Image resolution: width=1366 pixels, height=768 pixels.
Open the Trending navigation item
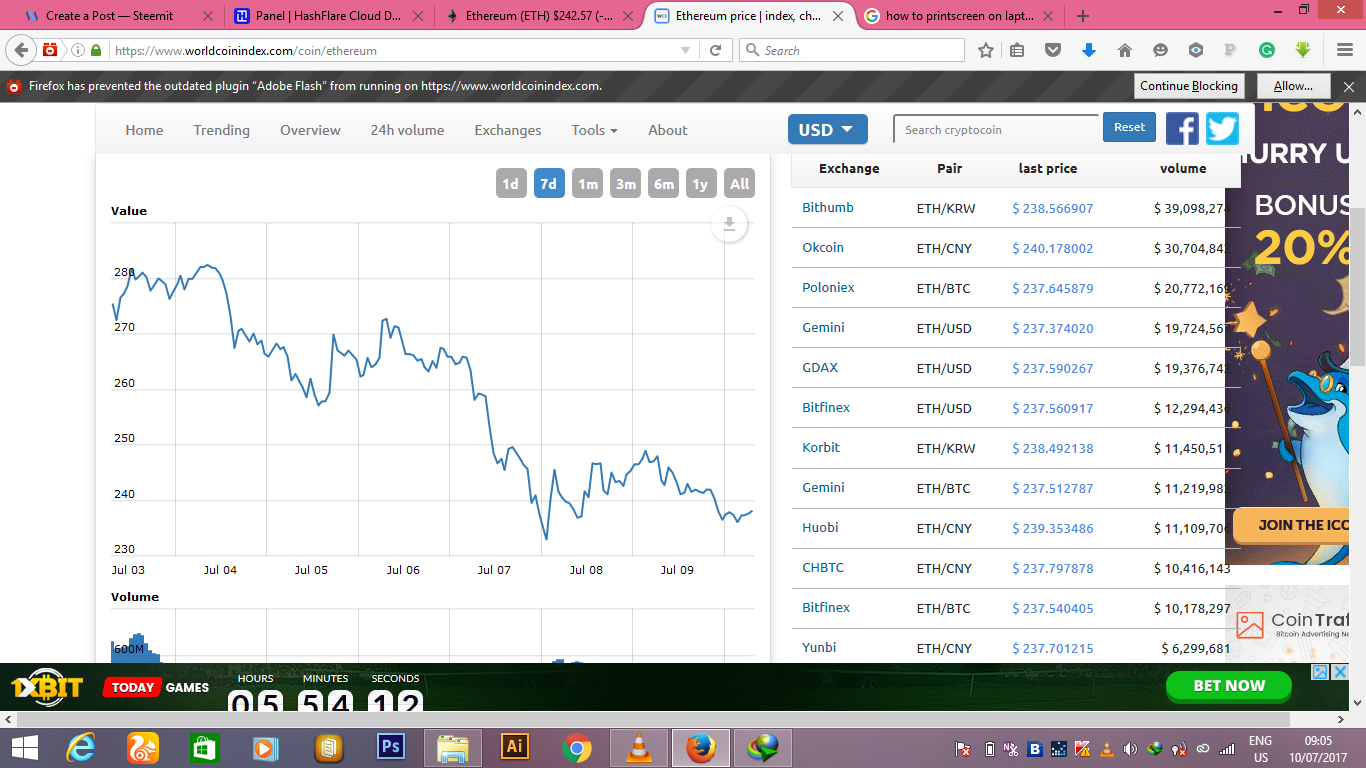coord(222,130)
